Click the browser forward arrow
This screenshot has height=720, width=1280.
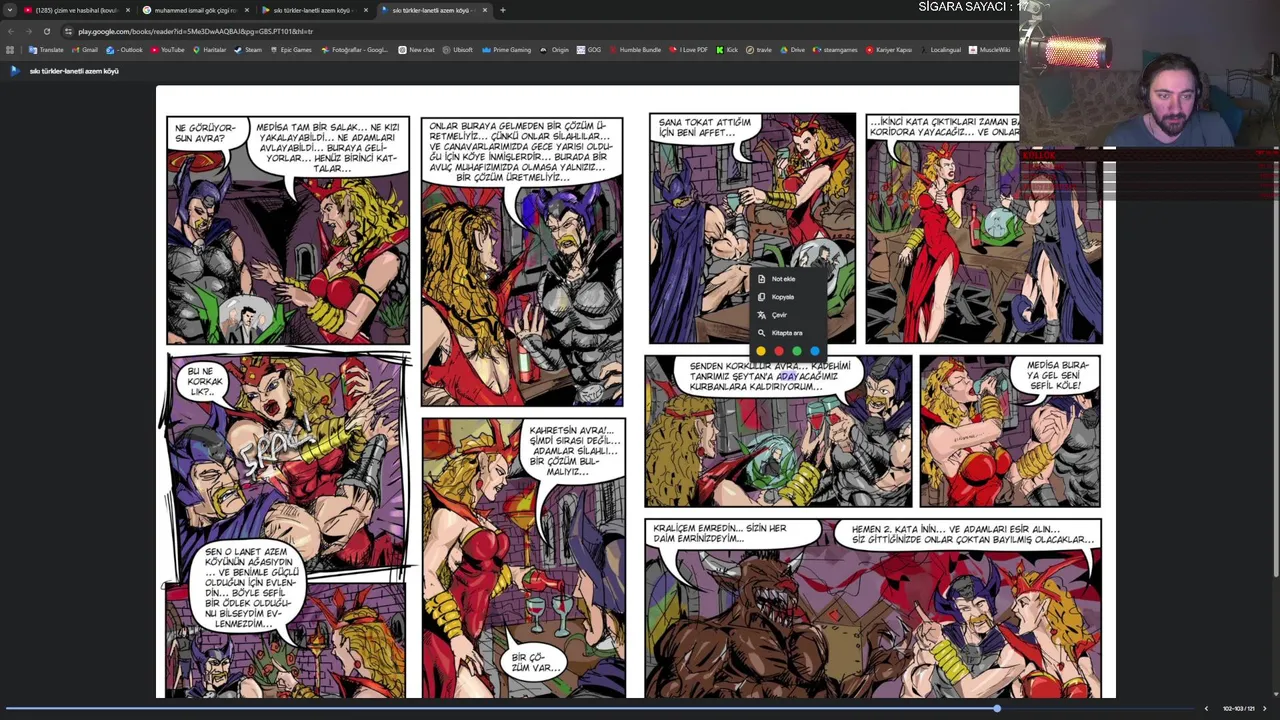pos(28,31)
